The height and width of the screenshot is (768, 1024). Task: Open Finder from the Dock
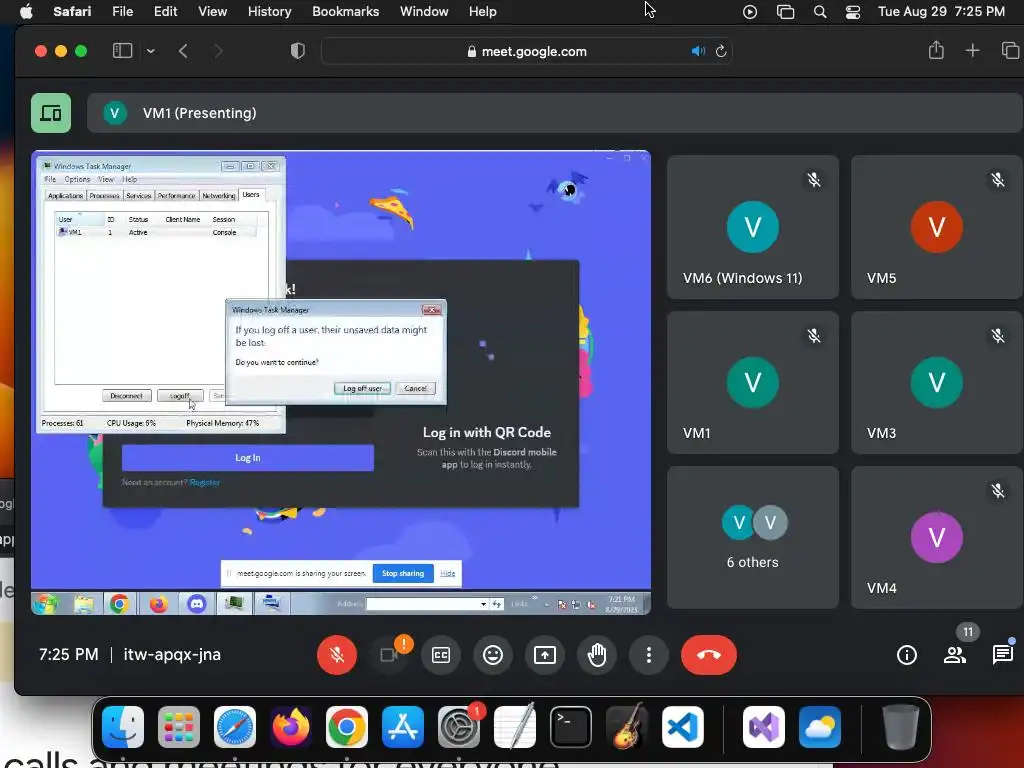click(x=123, y=727)
